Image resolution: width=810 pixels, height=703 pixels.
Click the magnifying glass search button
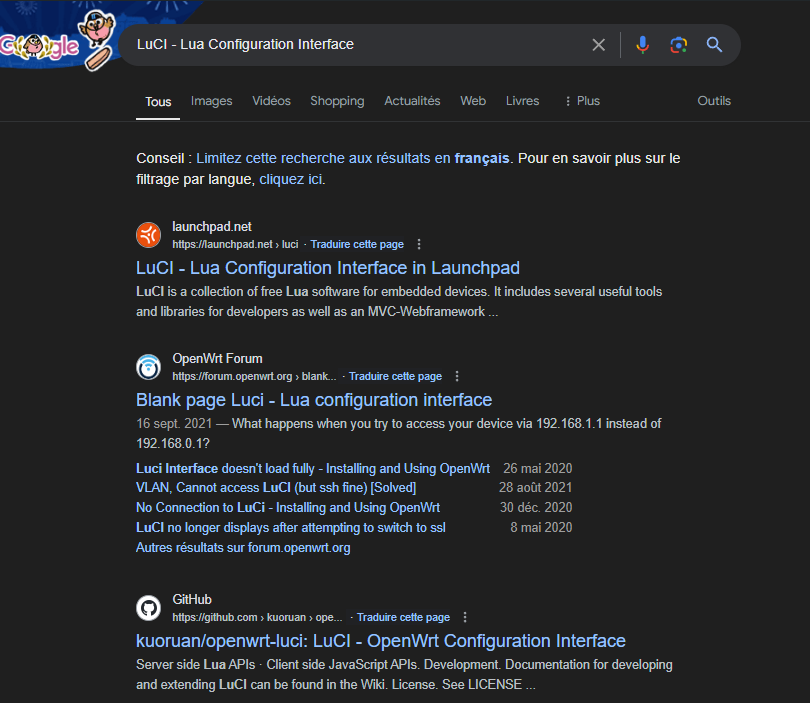pos(714,45)
